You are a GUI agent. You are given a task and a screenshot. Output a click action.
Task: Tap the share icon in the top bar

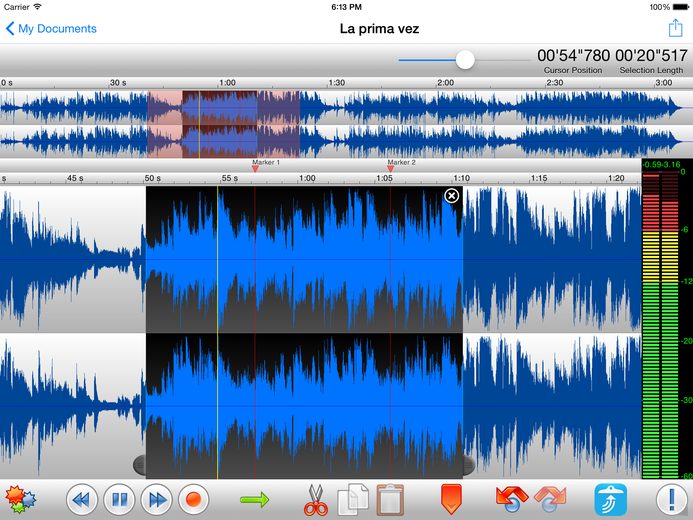(x=675, y=27)
